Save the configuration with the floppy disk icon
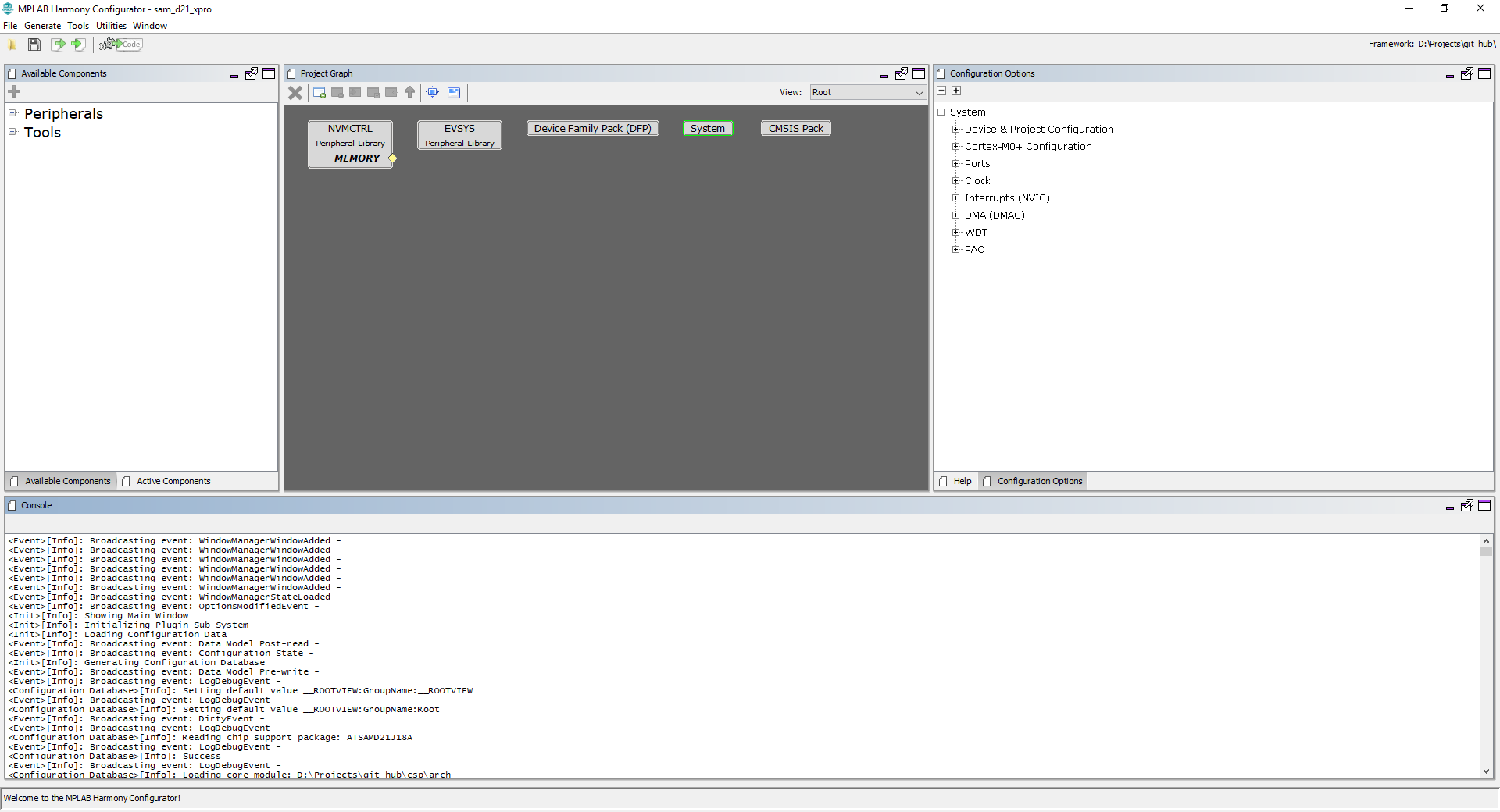 click(34, 45)
